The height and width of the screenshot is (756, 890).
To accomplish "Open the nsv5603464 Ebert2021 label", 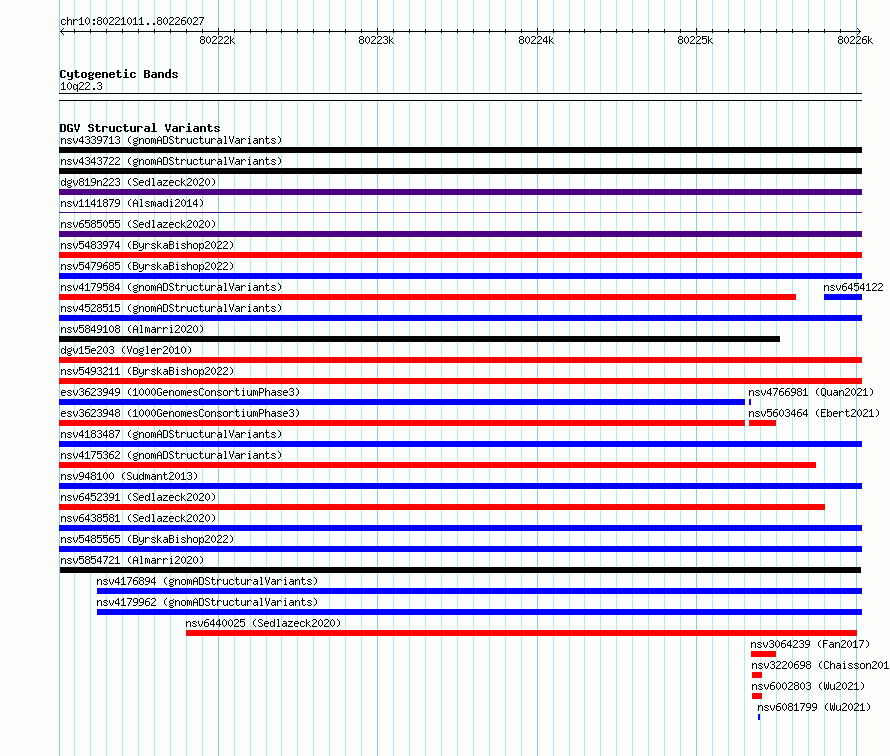I will [814, 413].
